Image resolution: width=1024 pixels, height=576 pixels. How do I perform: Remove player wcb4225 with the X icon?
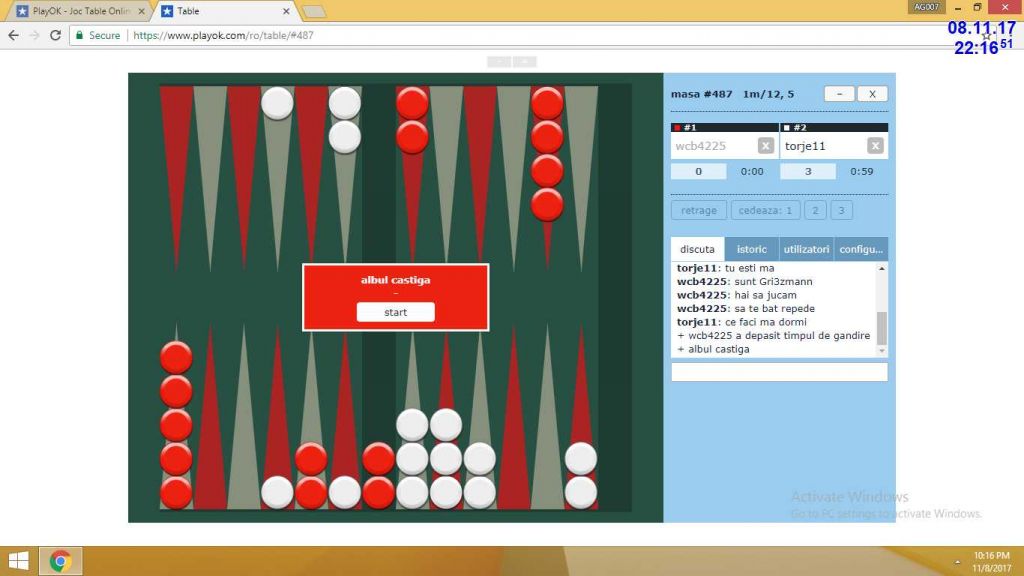pos(765,146)
